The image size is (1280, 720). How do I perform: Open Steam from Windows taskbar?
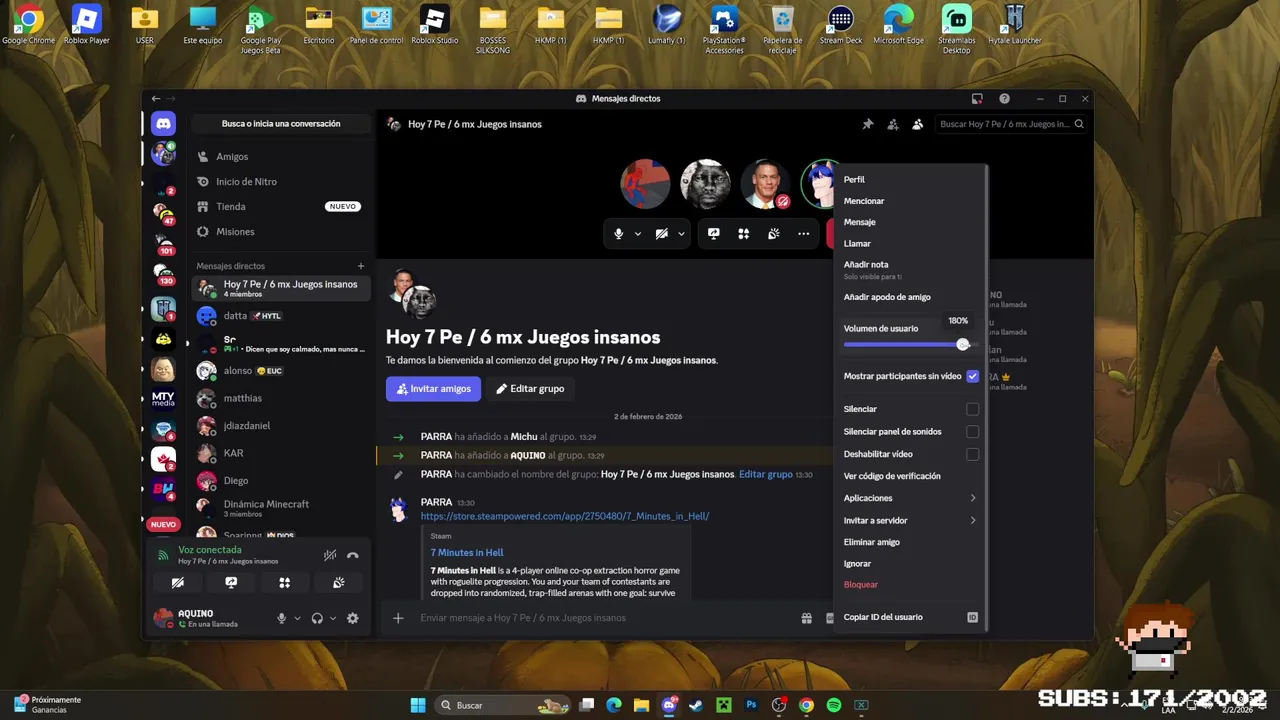point(696,705)
